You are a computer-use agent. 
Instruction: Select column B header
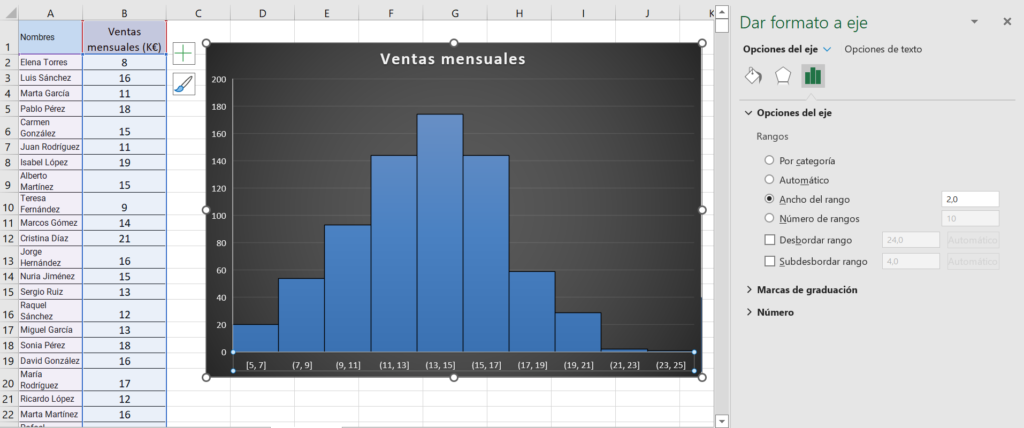pos(124,13)
